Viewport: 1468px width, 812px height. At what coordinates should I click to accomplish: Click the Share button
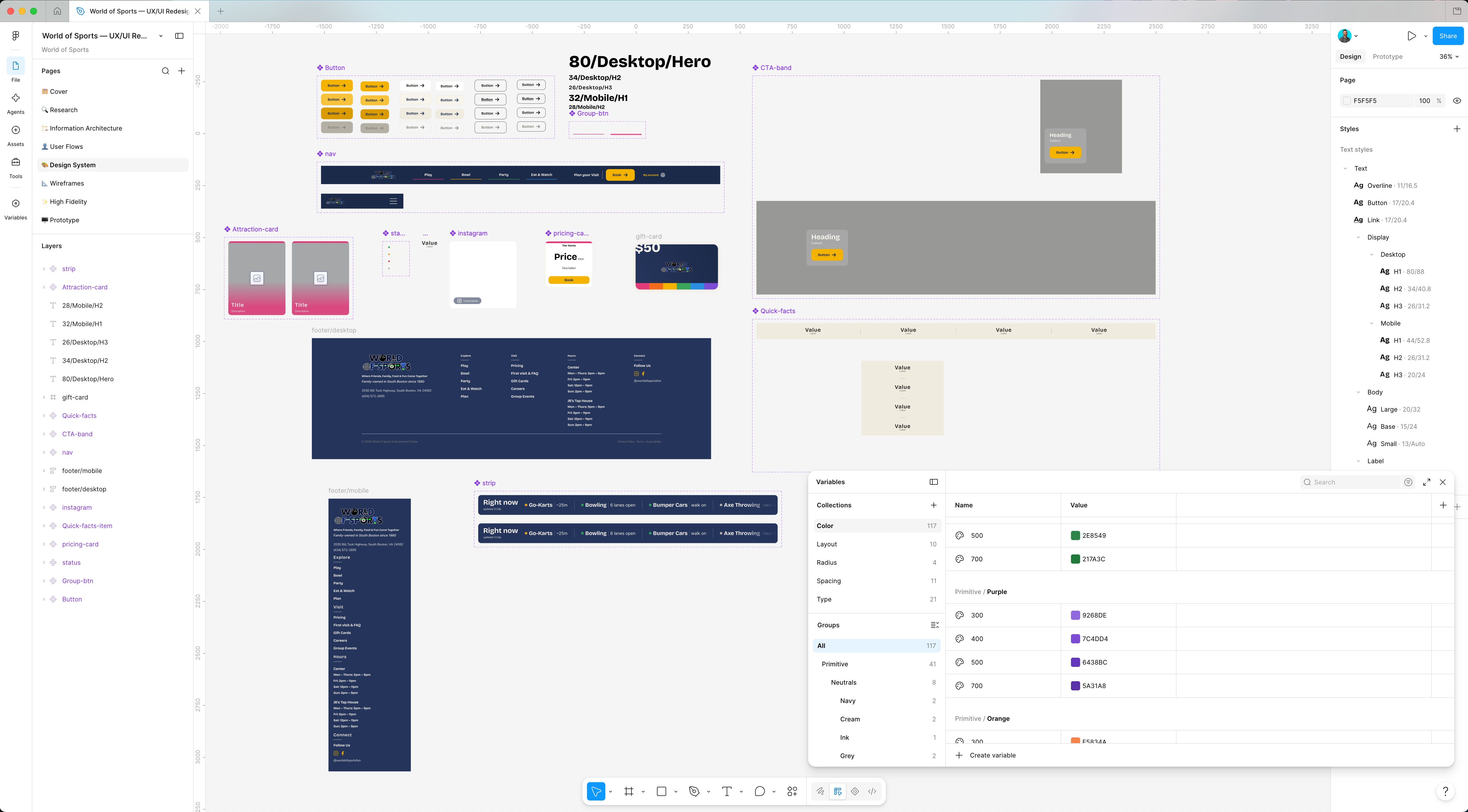tap(1447, 36)
